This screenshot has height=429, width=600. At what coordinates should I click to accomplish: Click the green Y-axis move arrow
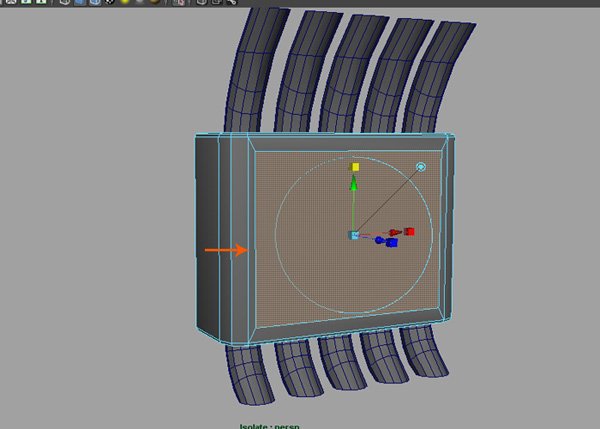click(354, 183)
